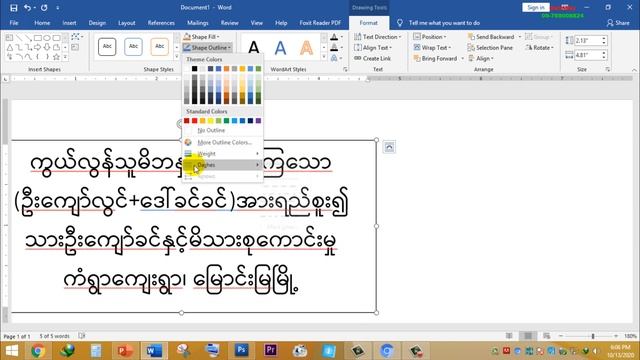Click Create Link in the Text group
Viewport: 640px width, 360px height.
tap(372, 58)
